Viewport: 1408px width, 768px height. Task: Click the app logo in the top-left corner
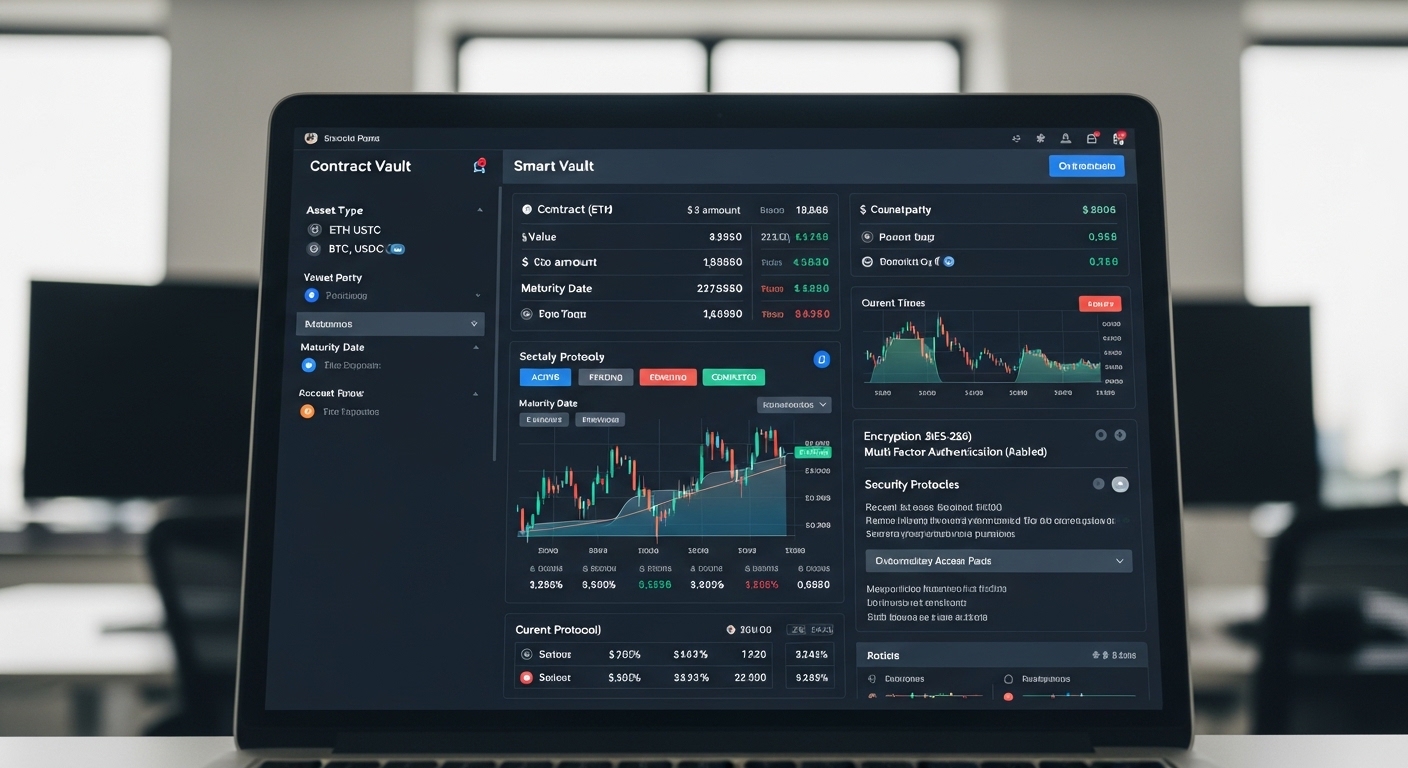point(310,137)
